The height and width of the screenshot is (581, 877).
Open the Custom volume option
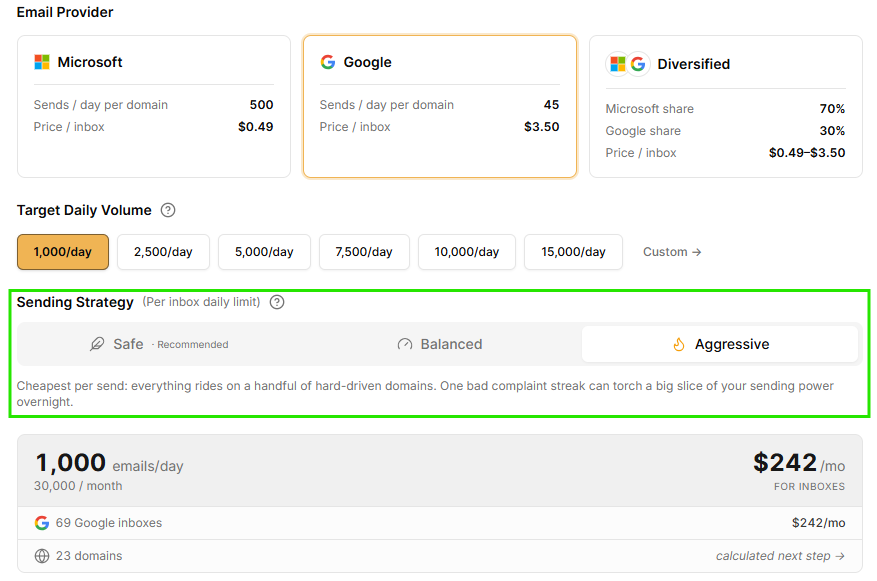point(672,252)
